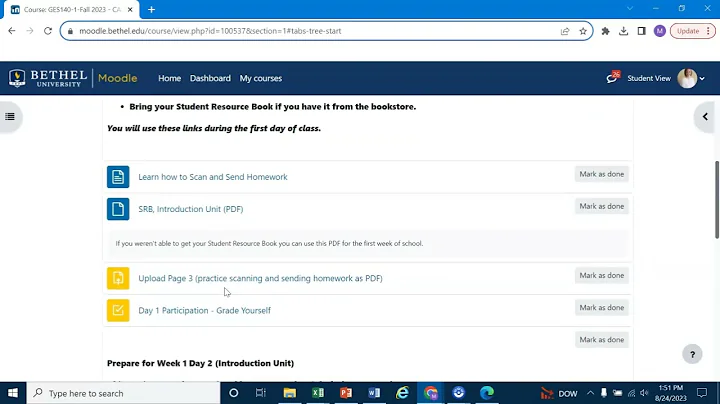Viewport: 720px width, 404px height.
Task: Mark SRB Introduction Unit as done
Action: [602, 206]
